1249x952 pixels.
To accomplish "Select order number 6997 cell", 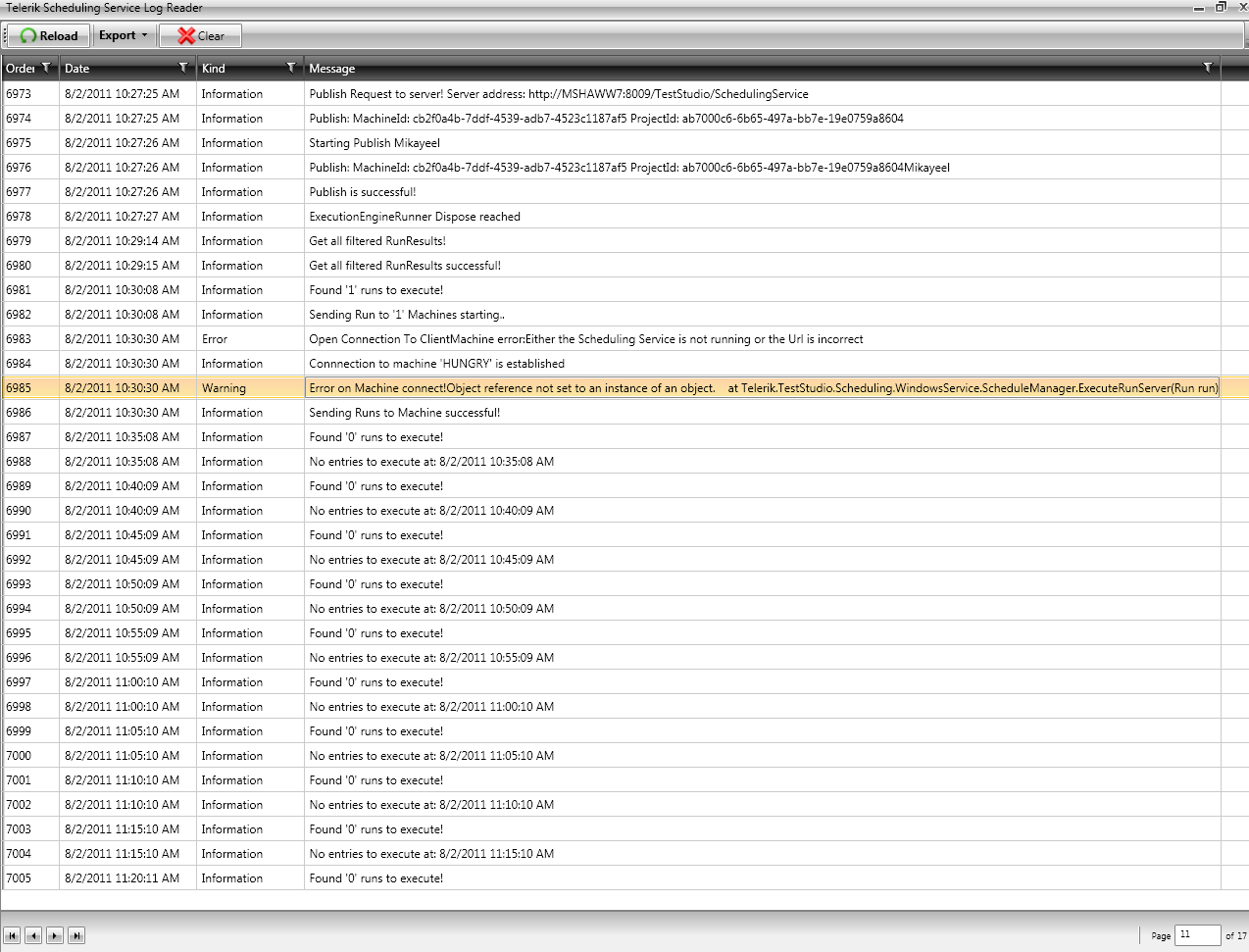I will 30,682.
